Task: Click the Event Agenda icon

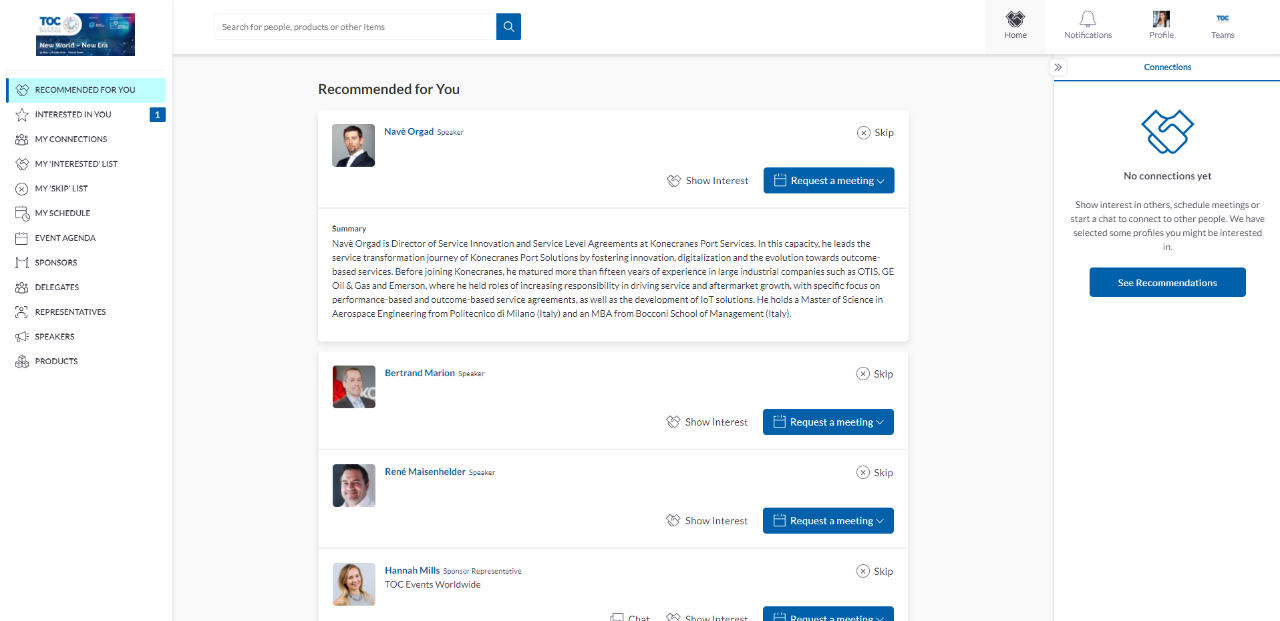Action: click(21, 238)
